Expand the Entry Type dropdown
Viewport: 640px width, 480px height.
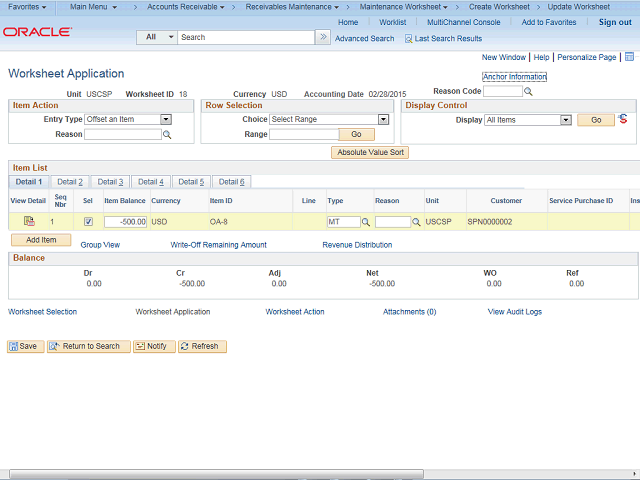coord(166,119)
